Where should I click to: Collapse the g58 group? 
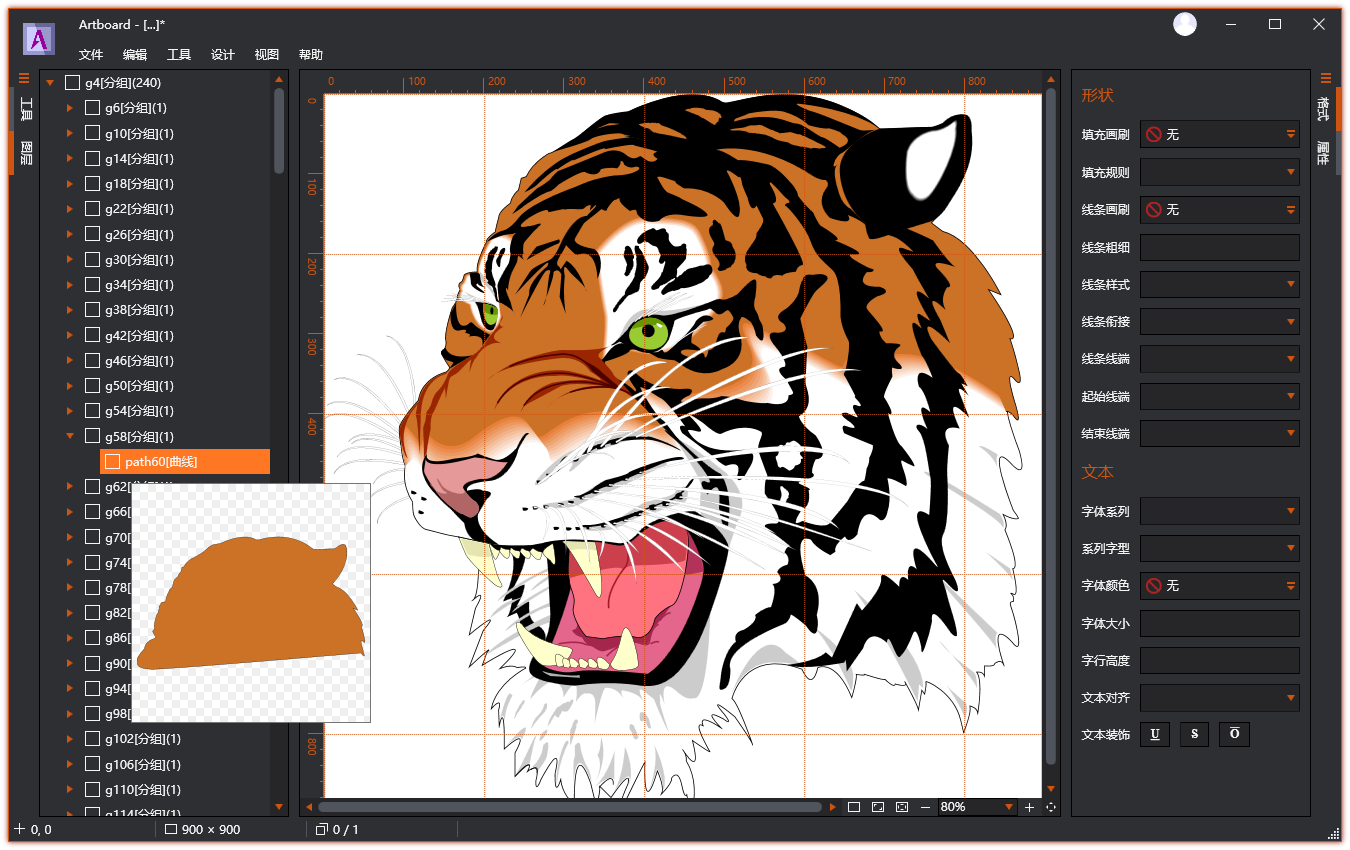coord(70,436)
